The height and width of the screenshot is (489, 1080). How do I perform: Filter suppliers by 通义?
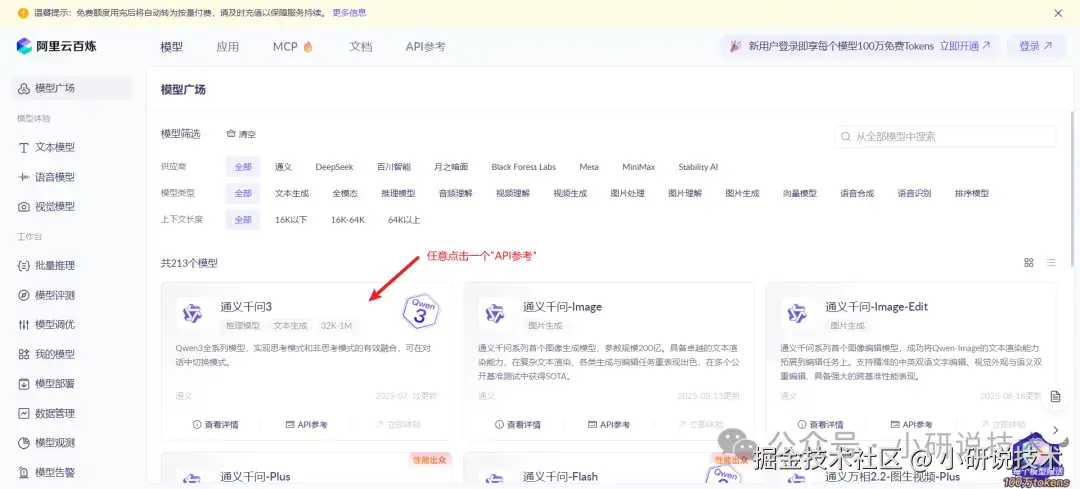click(283, 167)
